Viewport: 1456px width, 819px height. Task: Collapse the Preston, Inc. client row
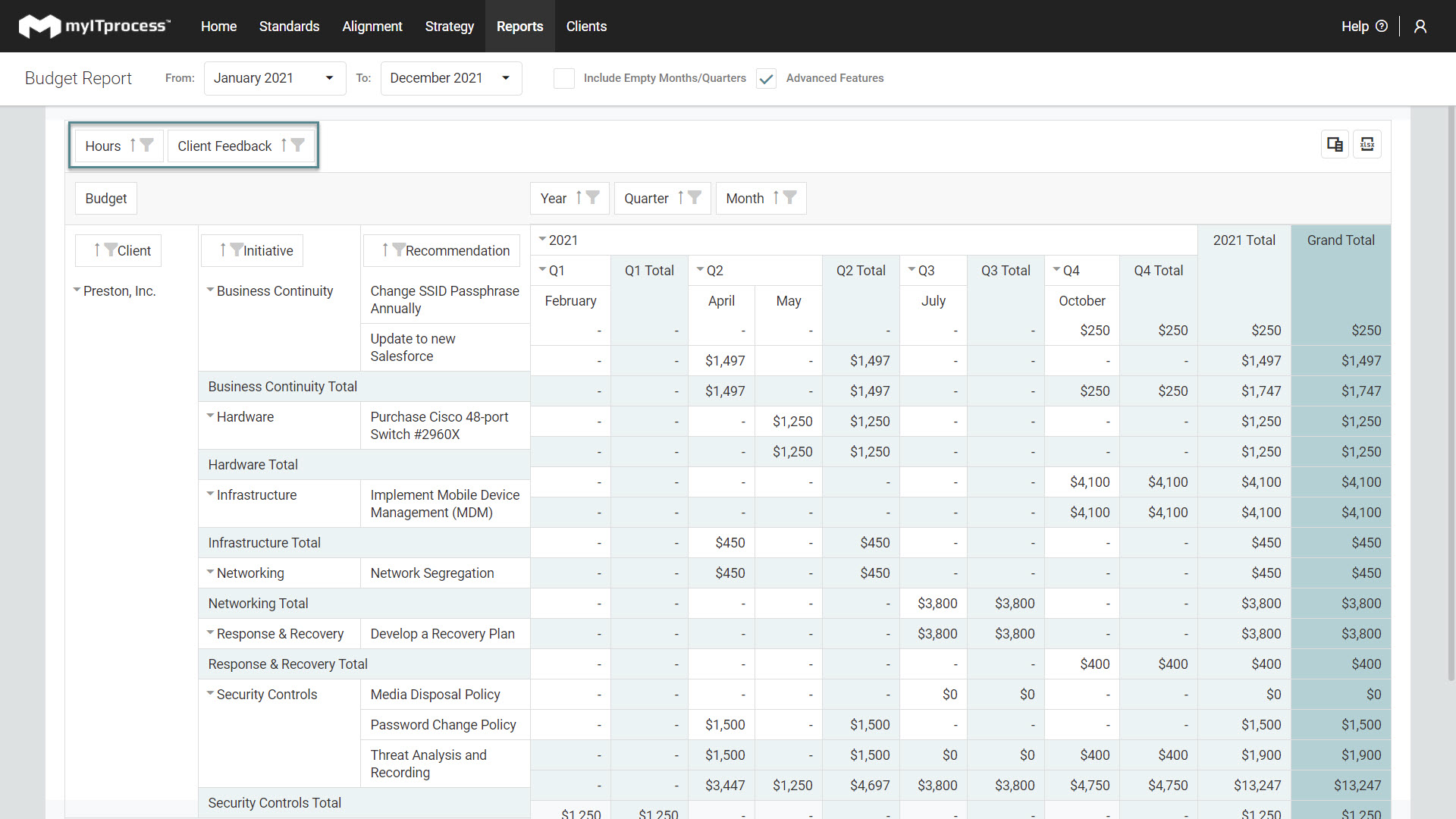tap(77, 290)
